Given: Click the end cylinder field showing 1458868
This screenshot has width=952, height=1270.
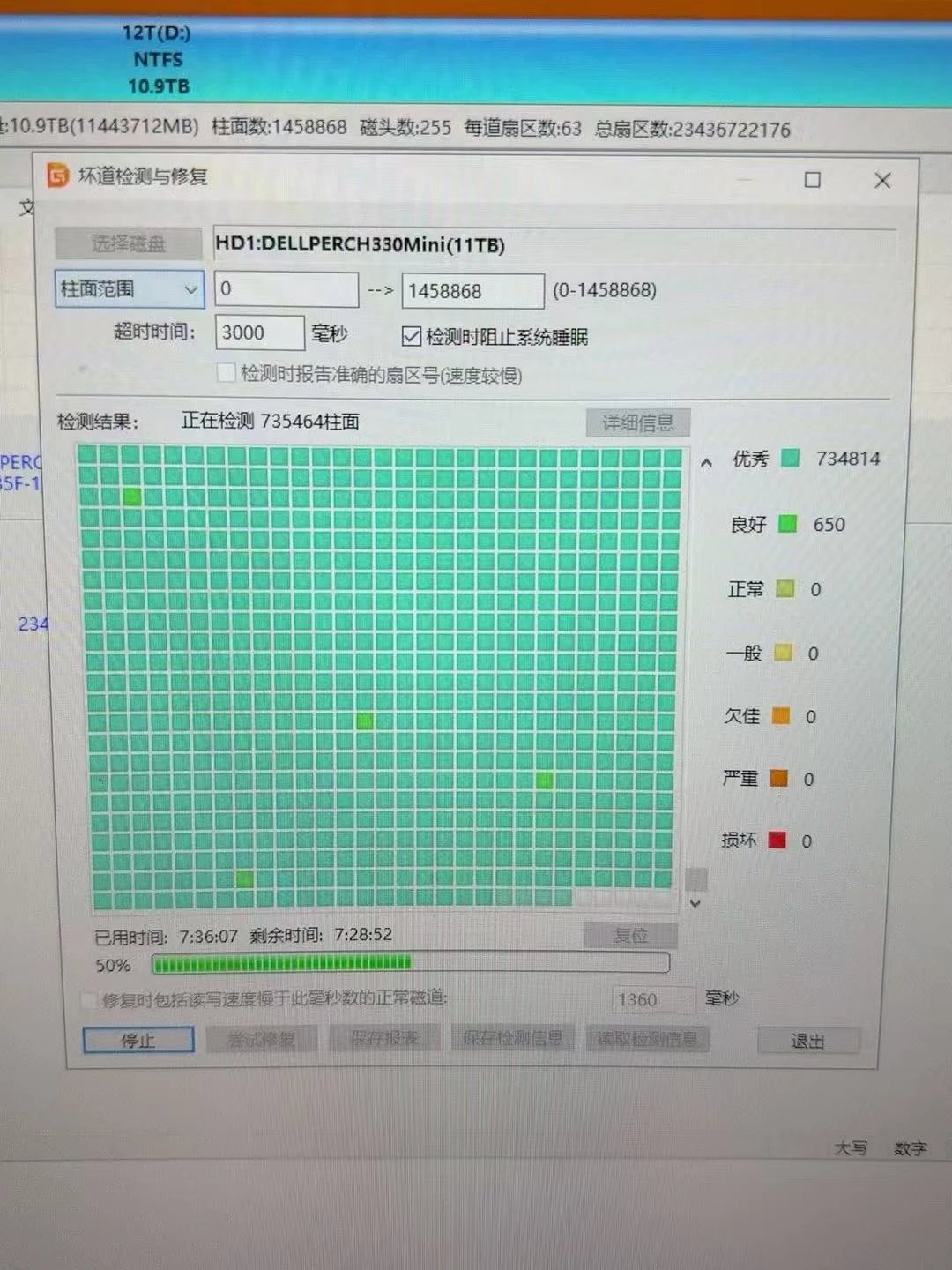Looking at the screenshot, I should [x=472, y=291].
